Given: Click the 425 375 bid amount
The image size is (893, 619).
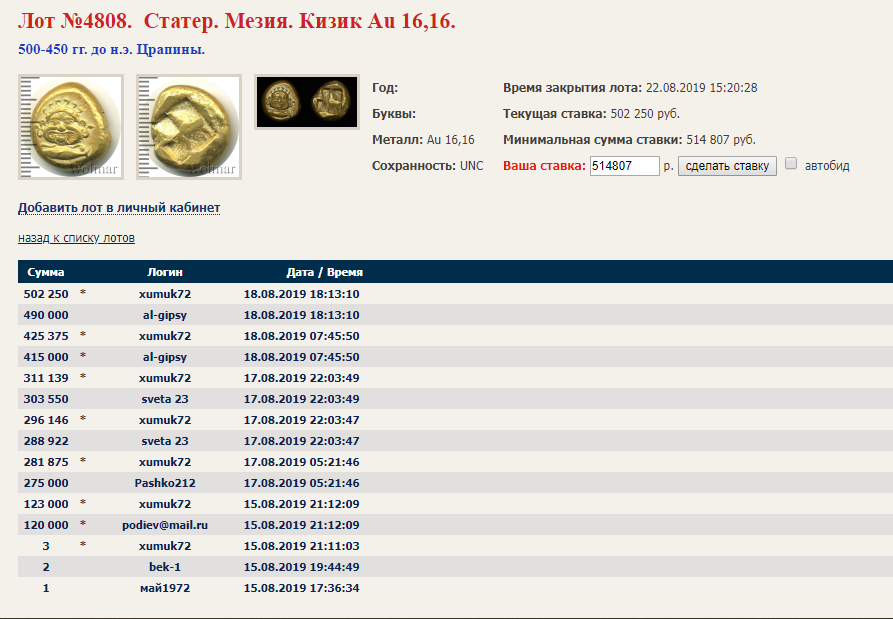Looking at the screenshot, I should tap(46, 336).
